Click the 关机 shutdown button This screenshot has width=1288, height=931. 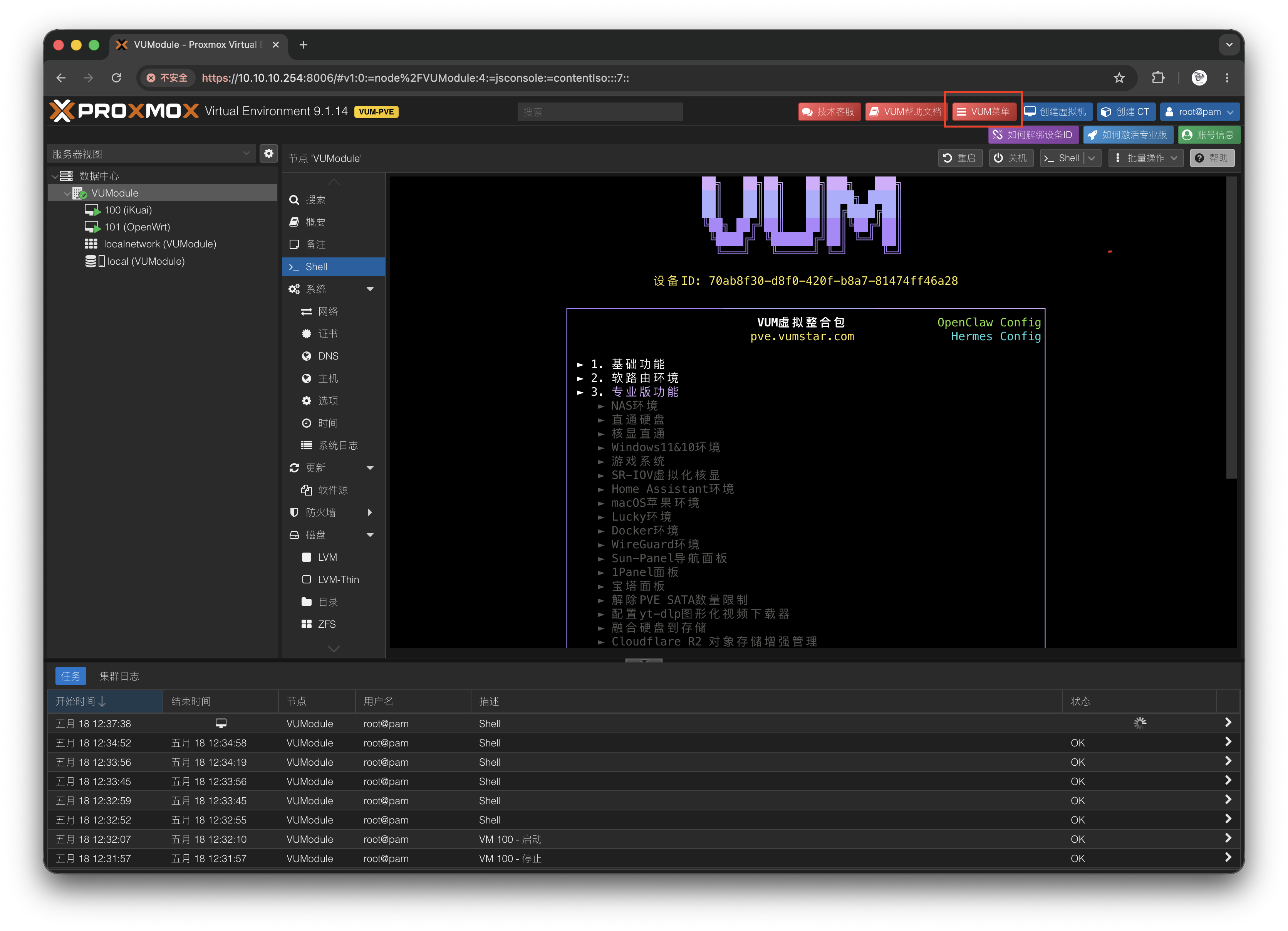(1010, 158)
